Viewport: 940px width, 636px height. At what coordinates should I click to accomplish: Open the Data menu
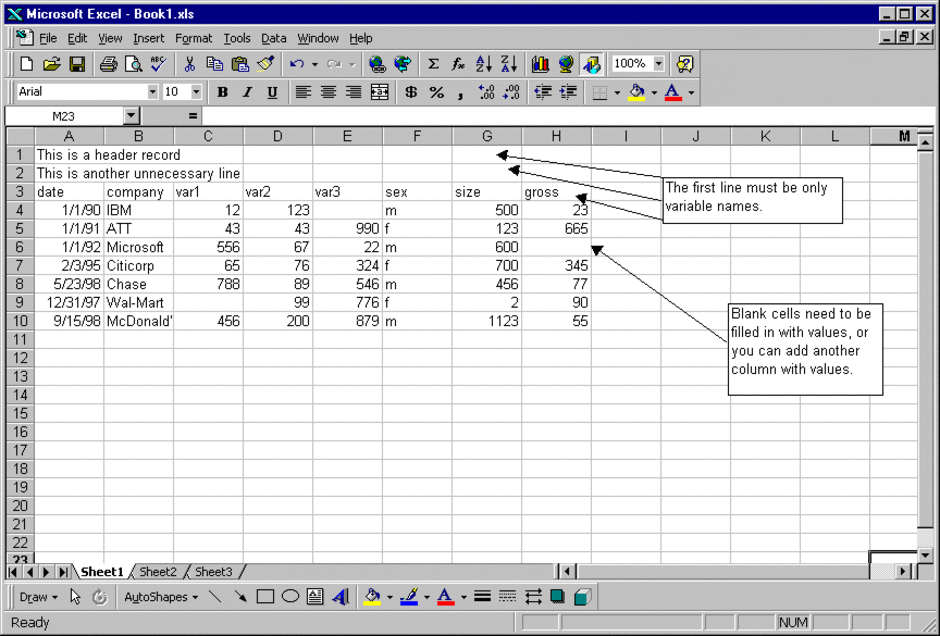[273, 38]
